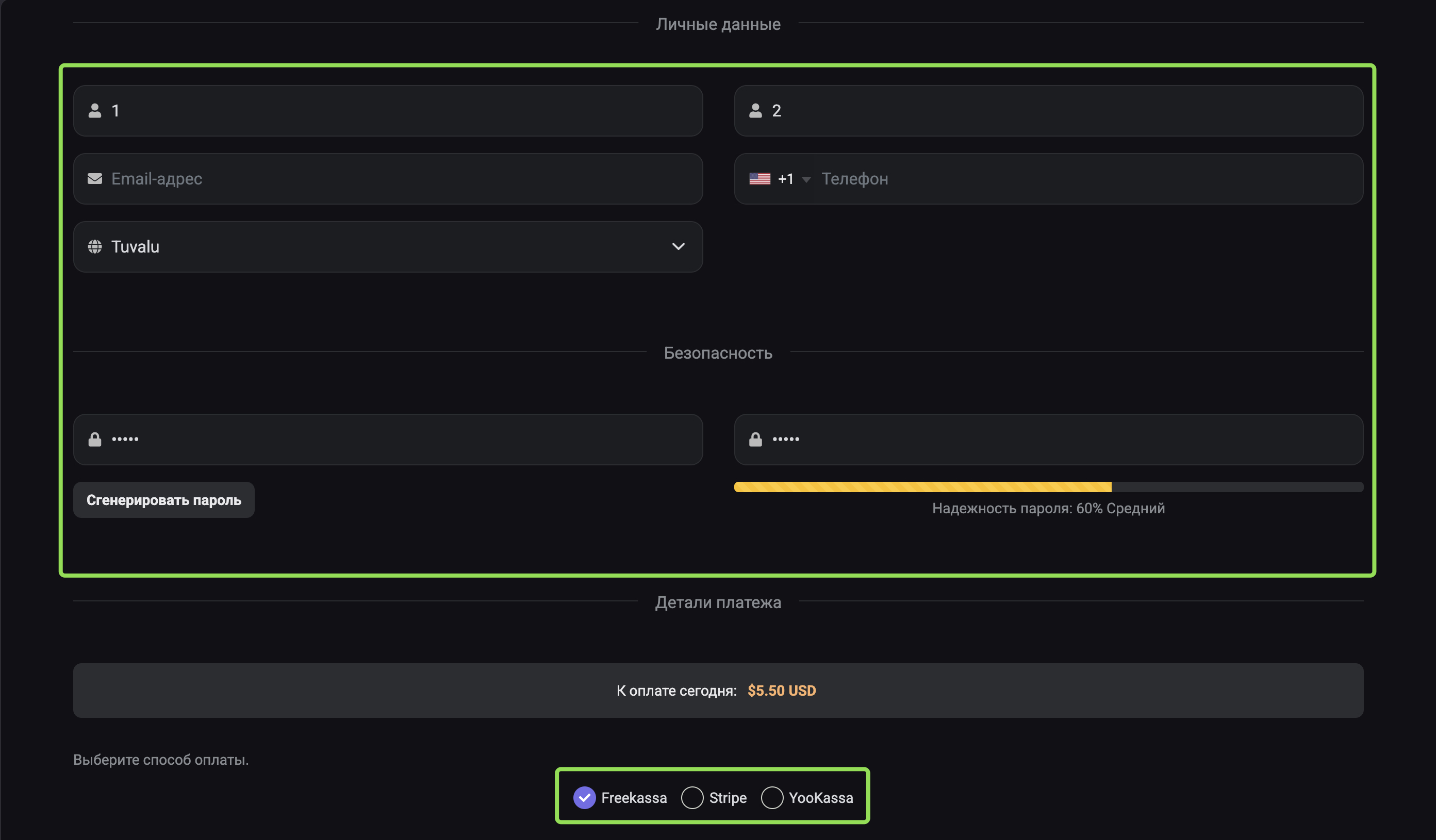1436x840 pixels.
Task: Click the lock icon in first password field
Action: click(94, 439)
